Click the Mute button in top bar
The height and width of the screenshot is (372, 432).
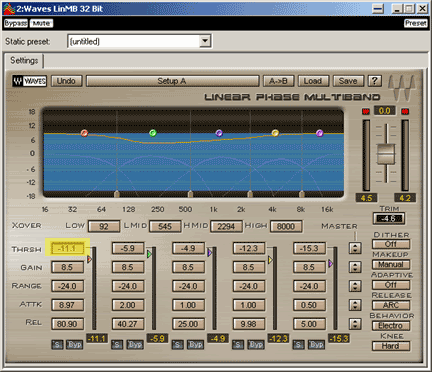tap(41, 23)
